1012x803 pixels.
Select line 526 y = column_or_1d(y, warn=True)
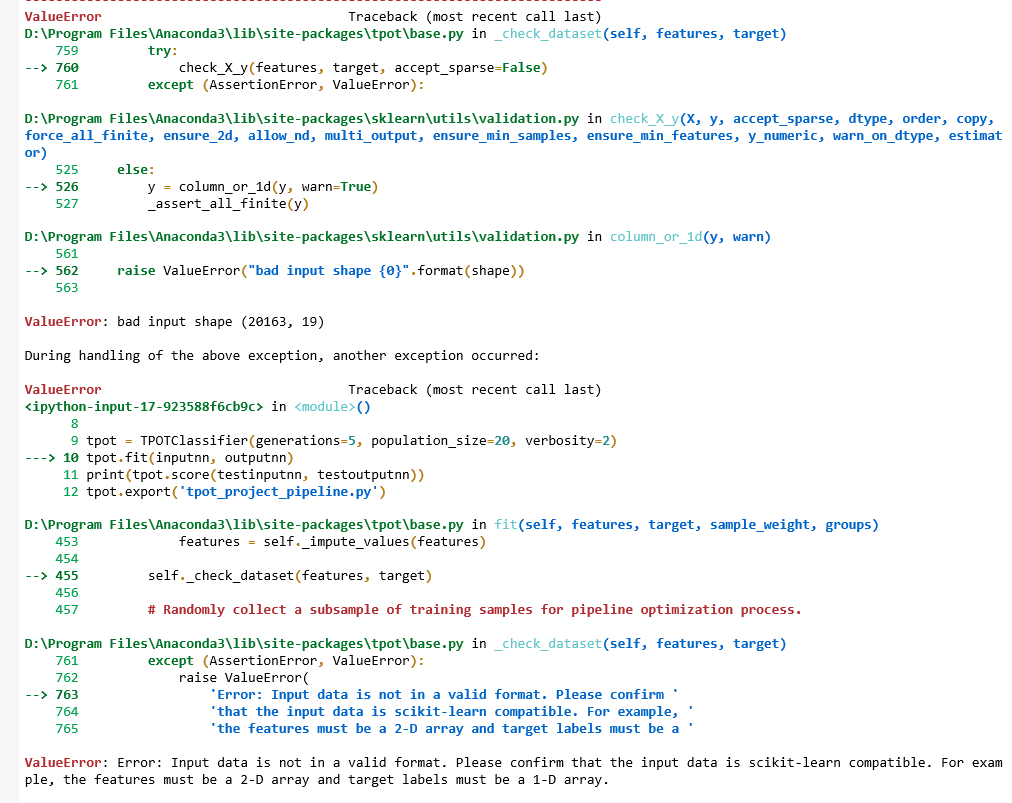[263, 187]
